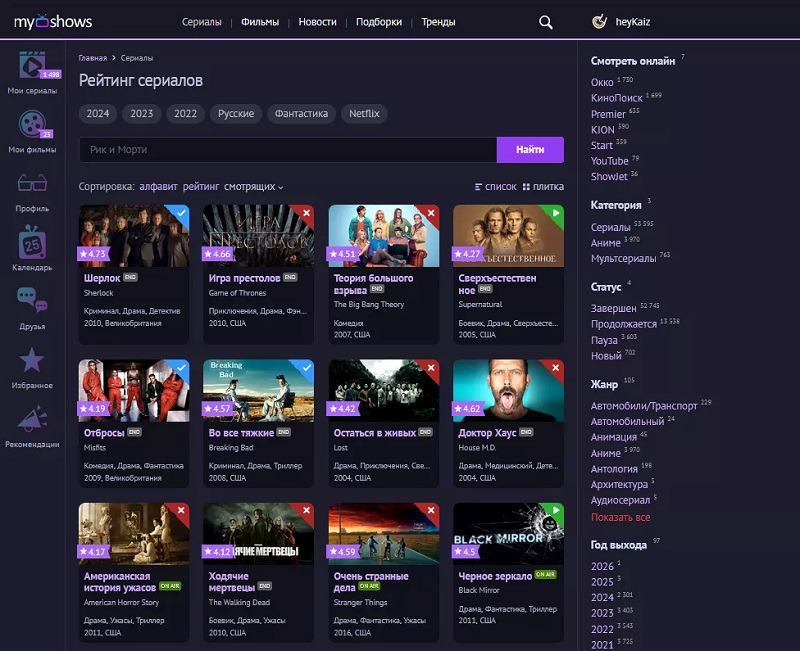
Task: Open My series sidebar icon
Action: (33, 66)
